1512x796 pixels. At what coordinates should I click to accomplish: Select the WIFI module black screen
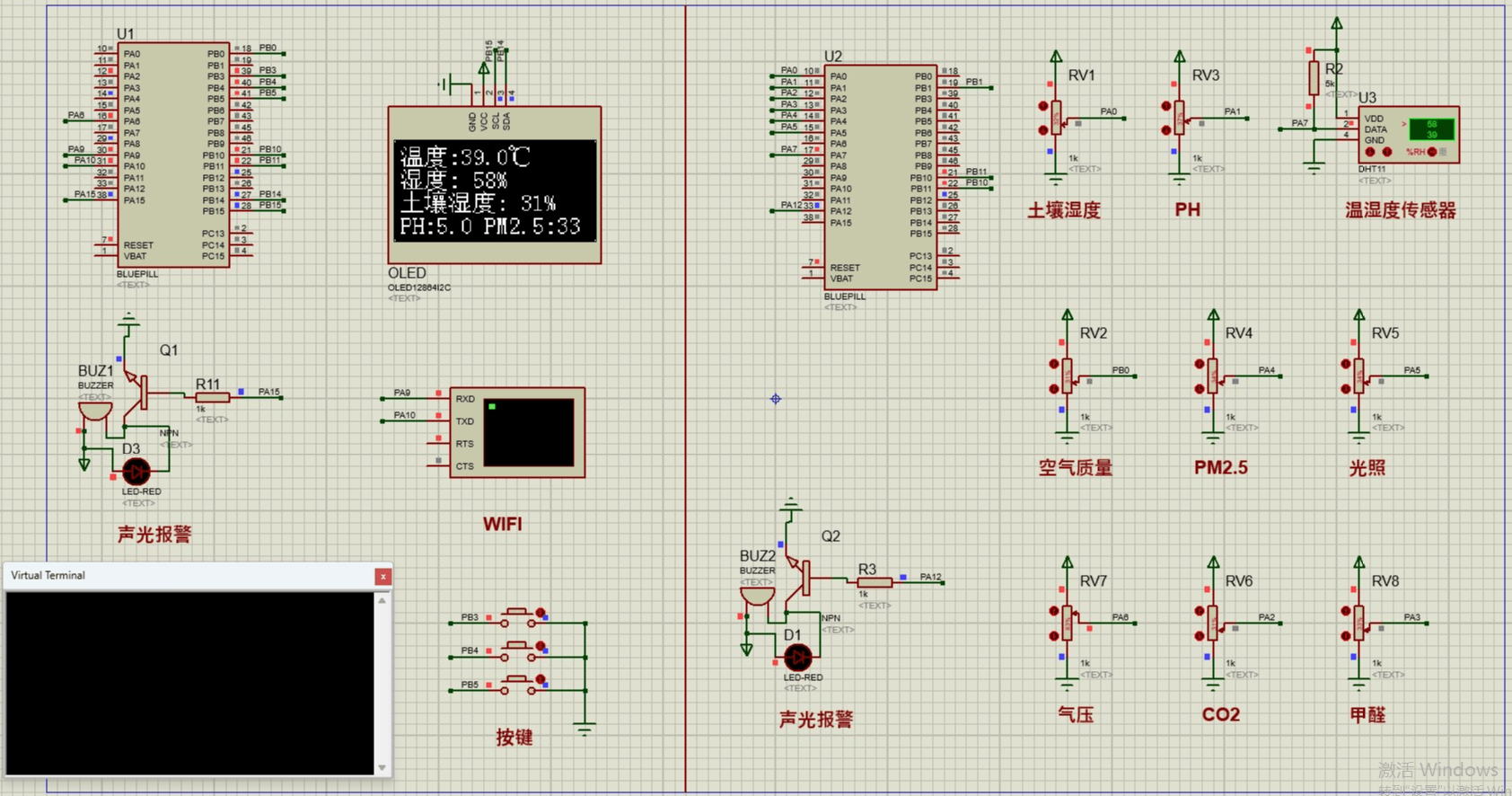click(x=528, y=432)
